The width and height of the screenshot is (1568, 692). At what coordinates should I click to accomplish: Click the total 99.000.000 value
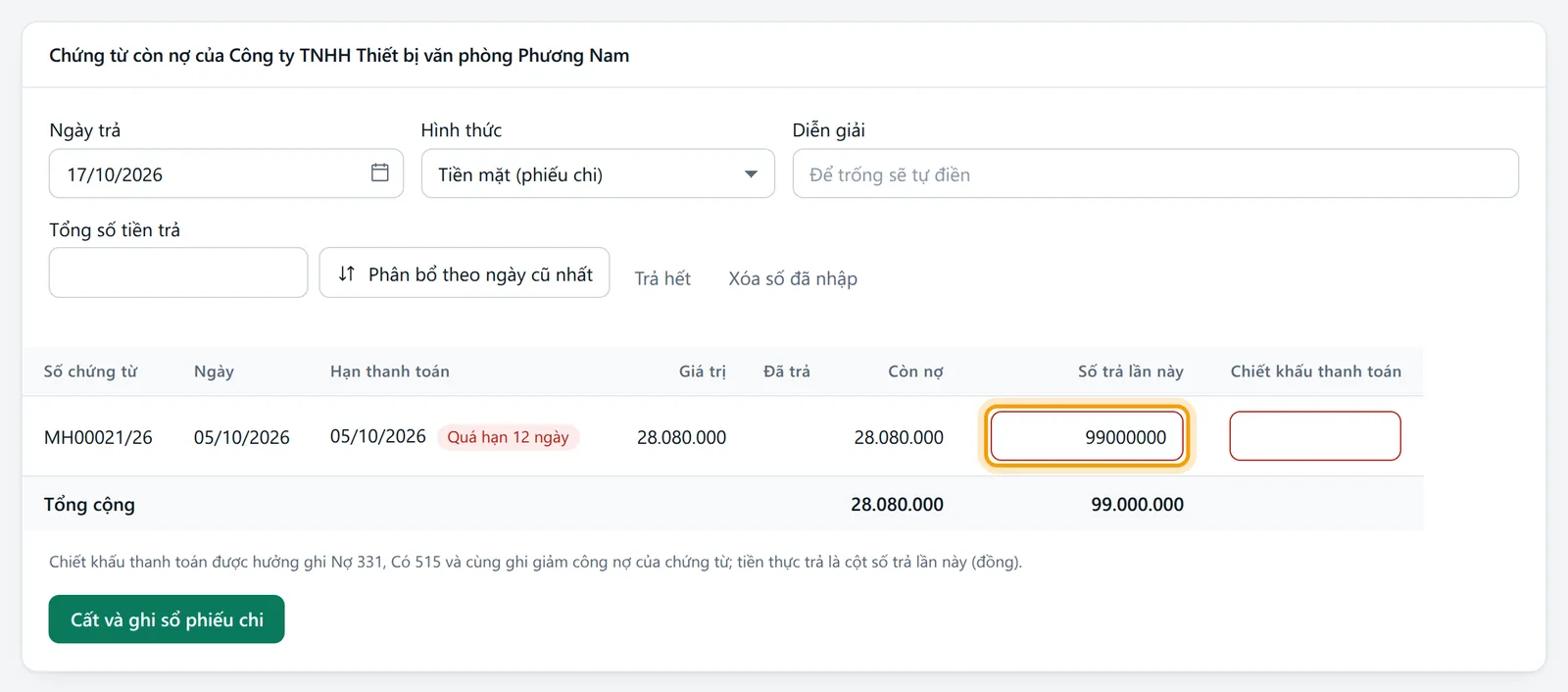(1138, 504)
